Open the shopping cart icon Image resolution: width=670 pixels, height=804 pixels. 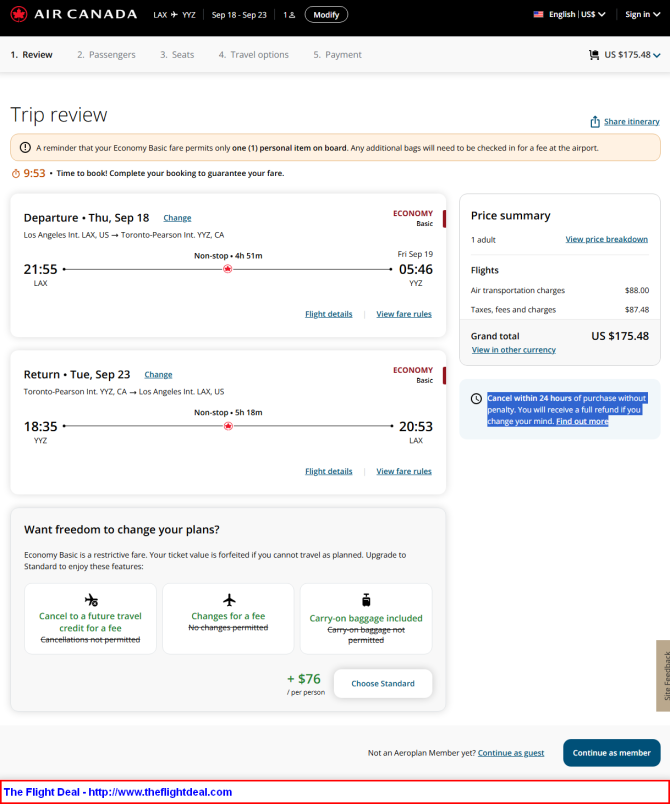tap(594, 55)
